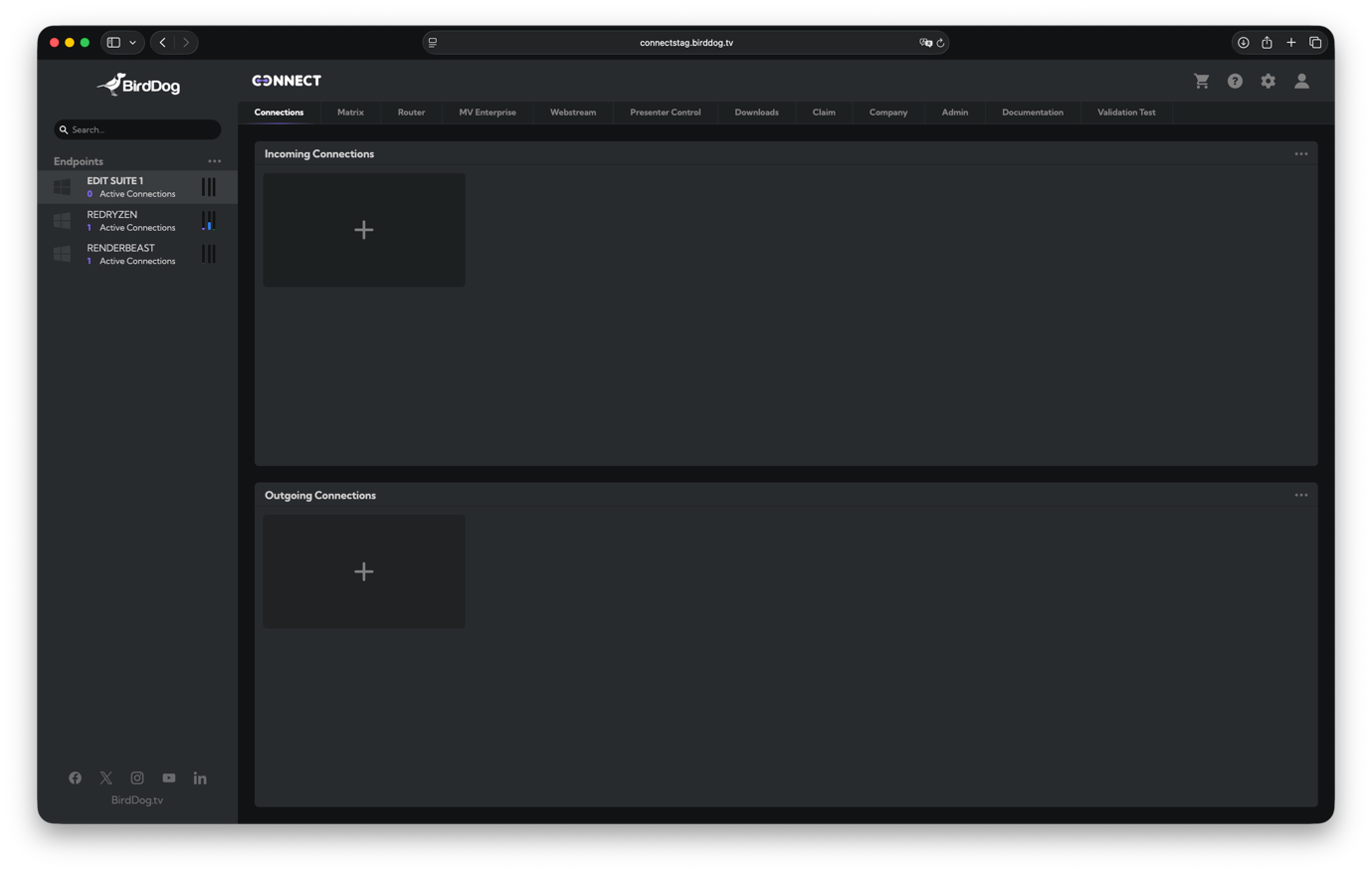1372x873 pixels.
Task: Open the shopping cart icon
Action: (x=1201, y=81)
